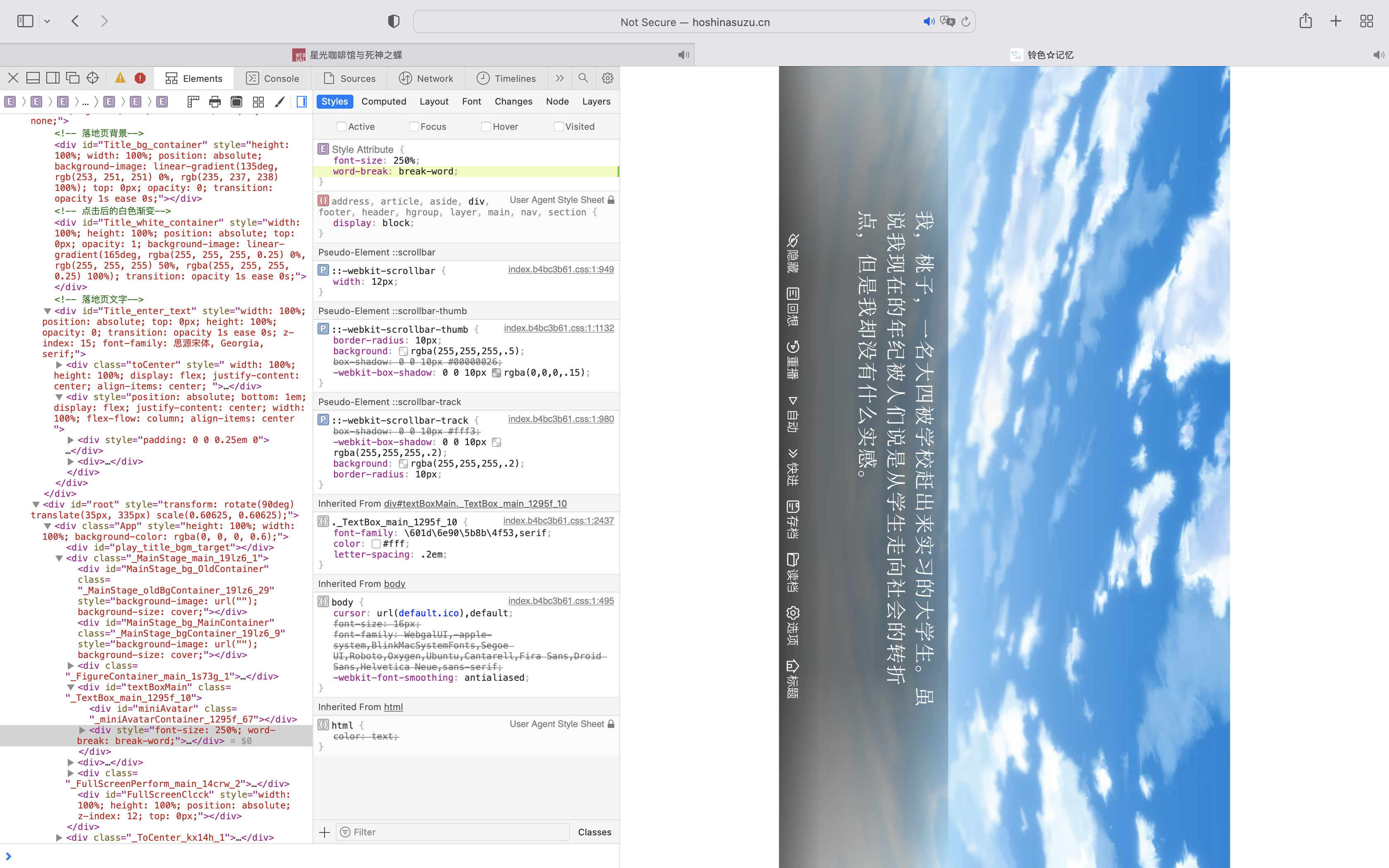
Task: Open the Network panel tab
Action: [x=427, y=78]
